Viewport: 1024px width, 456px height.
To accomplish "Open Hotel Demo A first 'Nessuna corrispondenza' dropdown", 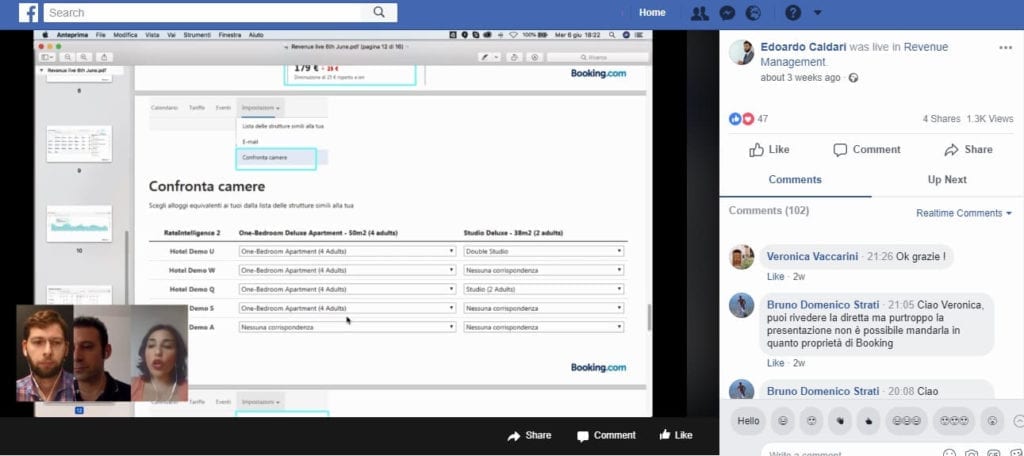I will coord(347,327).
